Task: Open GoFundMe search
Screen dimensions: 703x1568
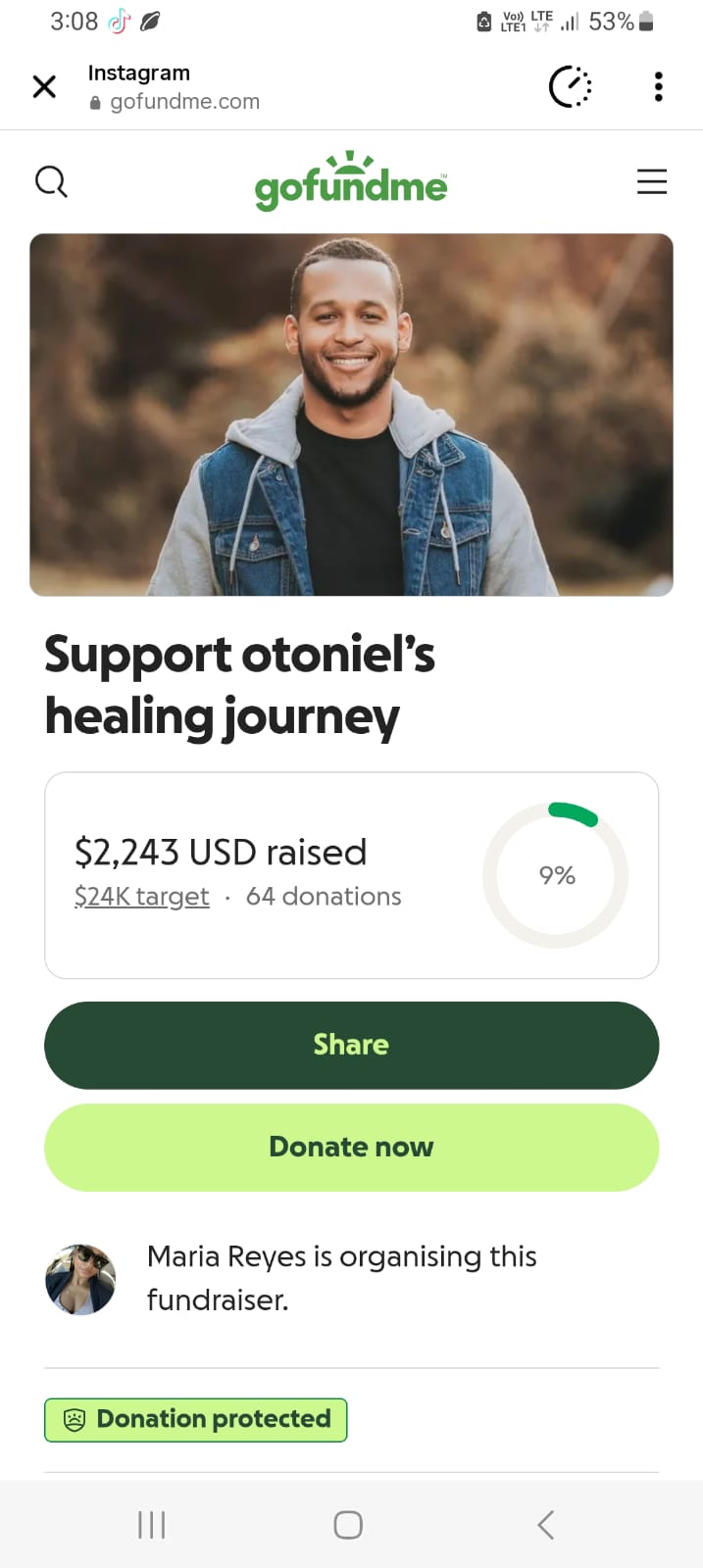Action: (x=51, y=181)
